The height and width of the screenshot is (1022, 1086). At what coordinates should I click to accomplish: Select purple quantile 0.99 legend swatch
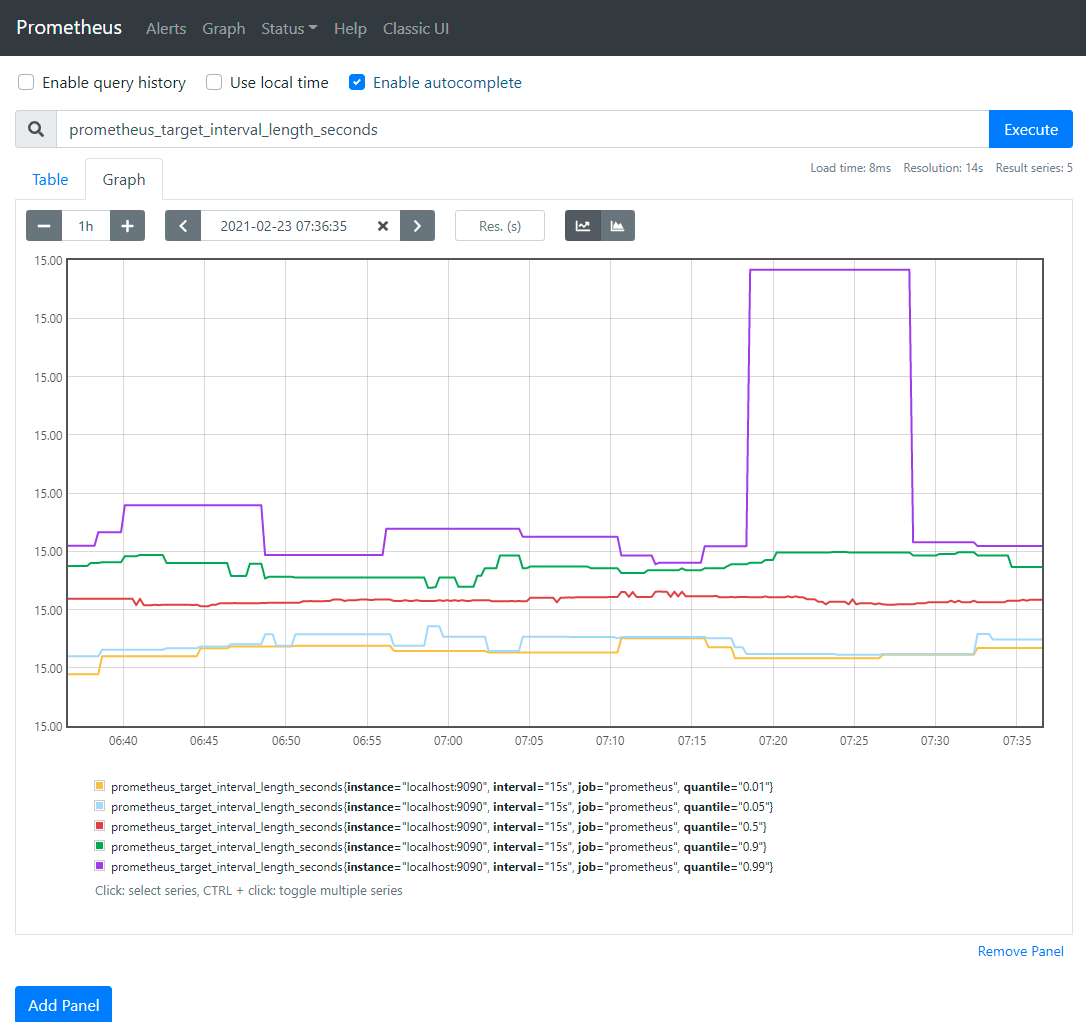click(99, 866)
